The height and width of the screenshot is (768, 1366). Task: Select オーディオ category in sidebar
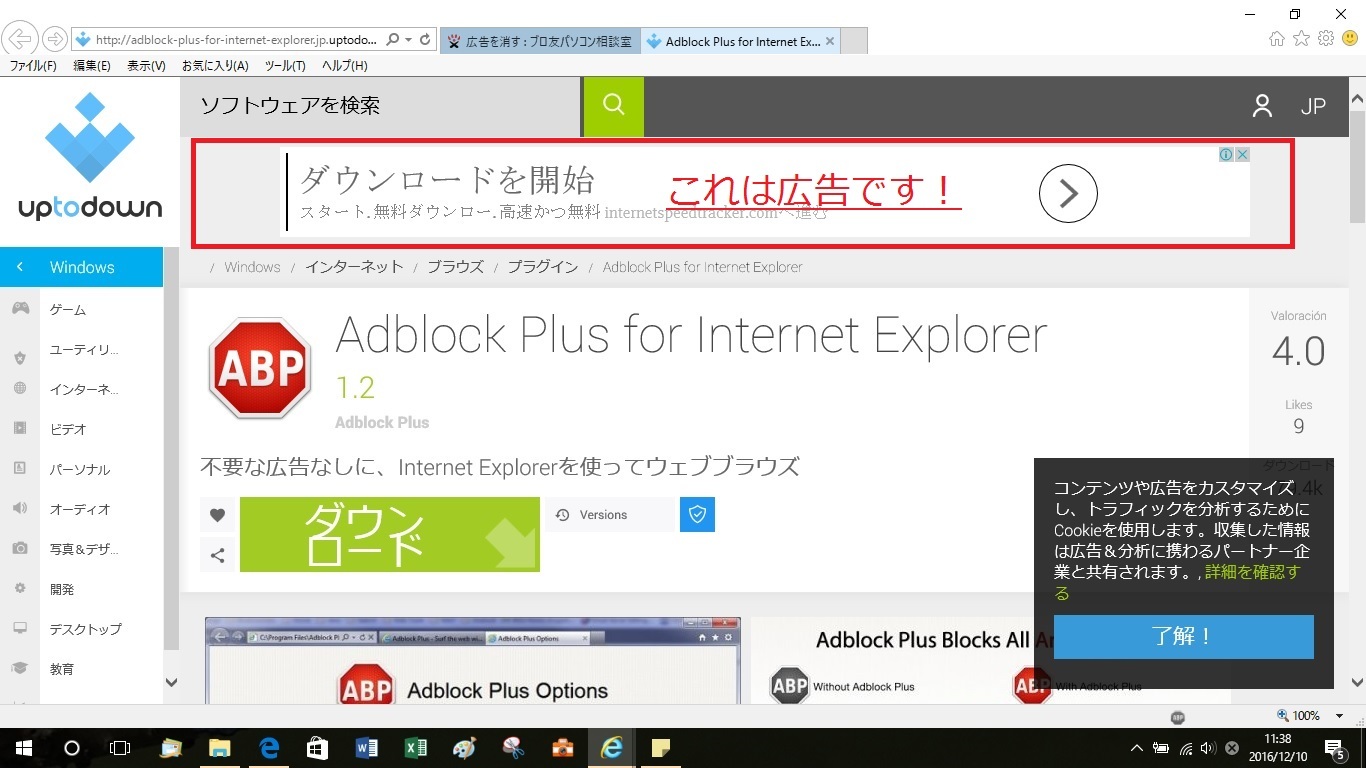tap(81, 509)
